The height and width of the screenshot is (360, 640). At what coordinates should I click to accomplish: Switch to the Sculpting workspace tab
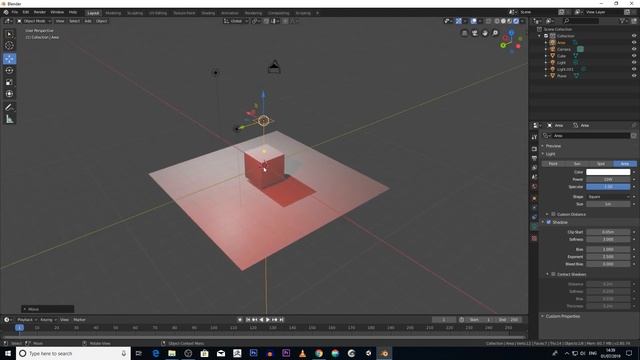point(135,13)
